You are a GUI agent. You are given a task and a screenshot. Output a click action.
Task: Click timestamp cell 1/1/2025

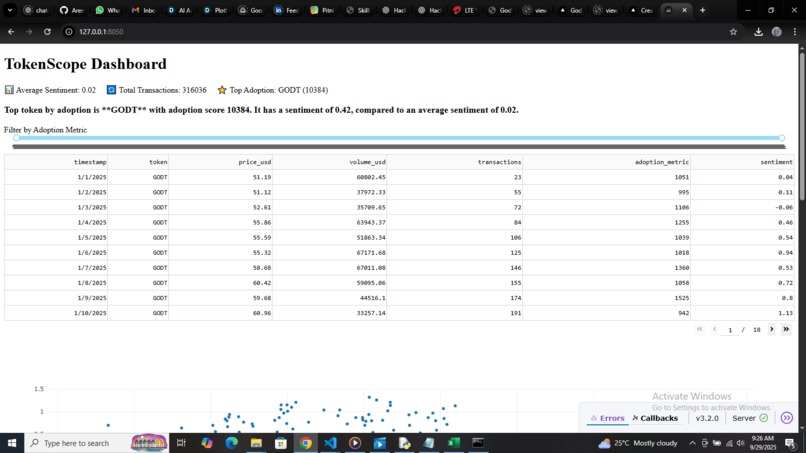56,177
